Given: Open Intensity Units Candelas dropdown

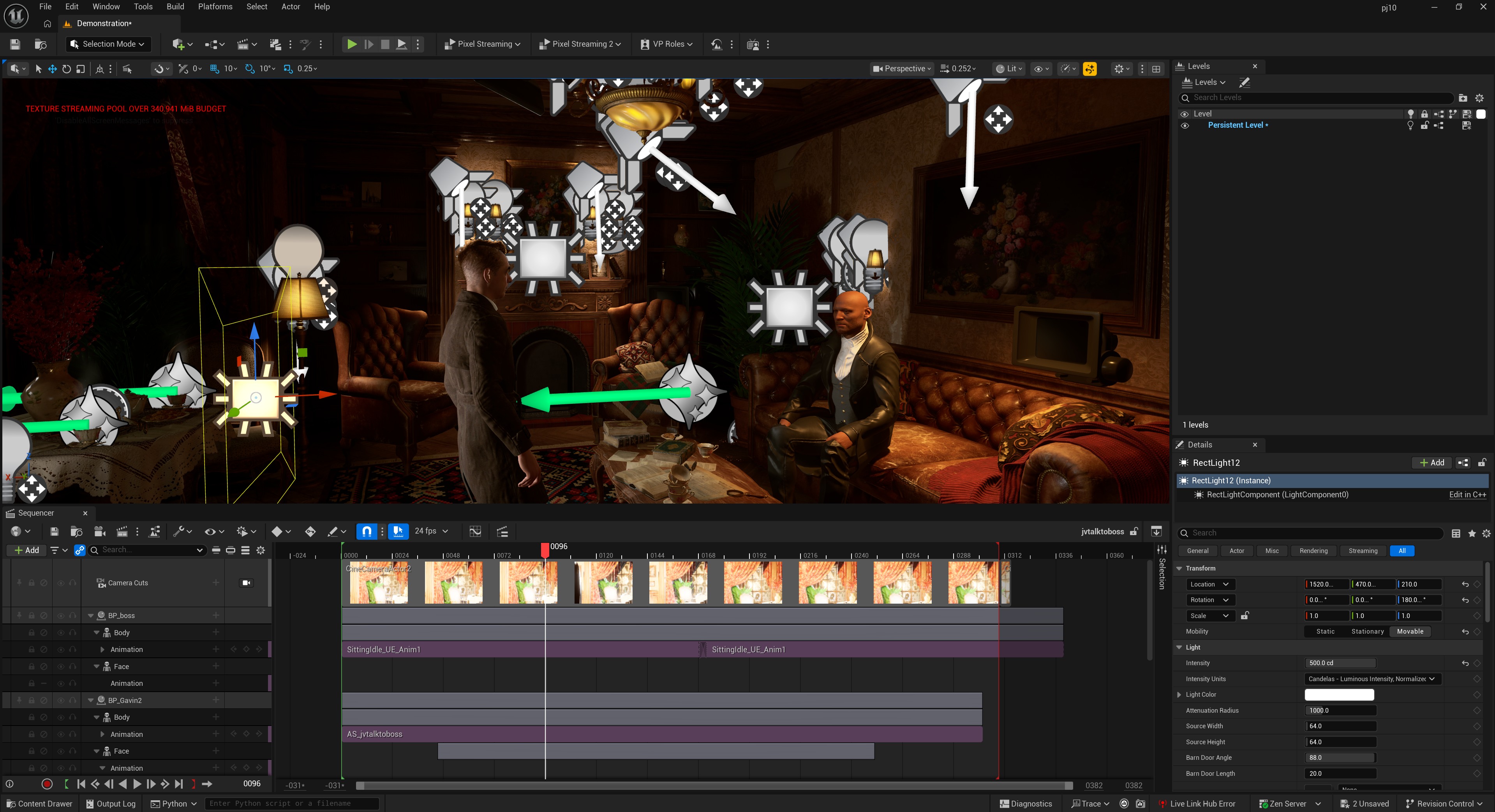Looking at the screenshot, I should click(x=1372, y=678).
